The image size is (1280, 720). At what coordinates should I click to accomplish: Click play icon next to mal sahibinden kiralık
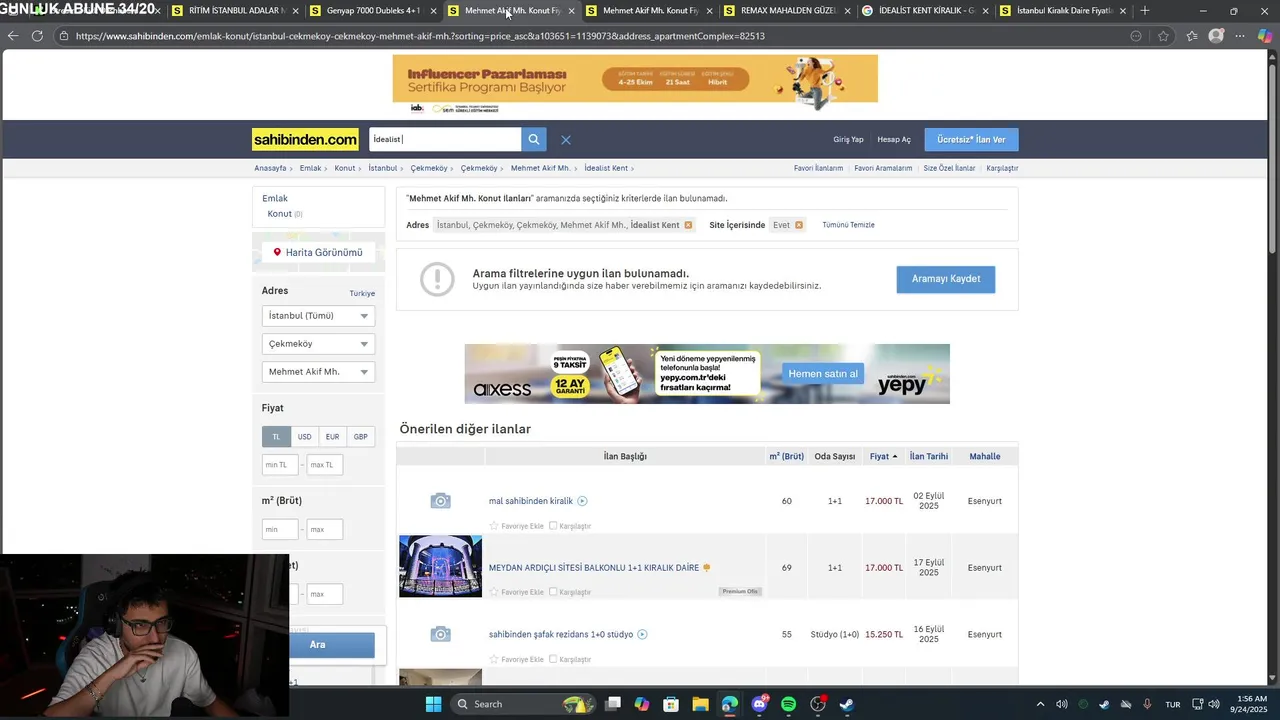click(x=582, y=501)
